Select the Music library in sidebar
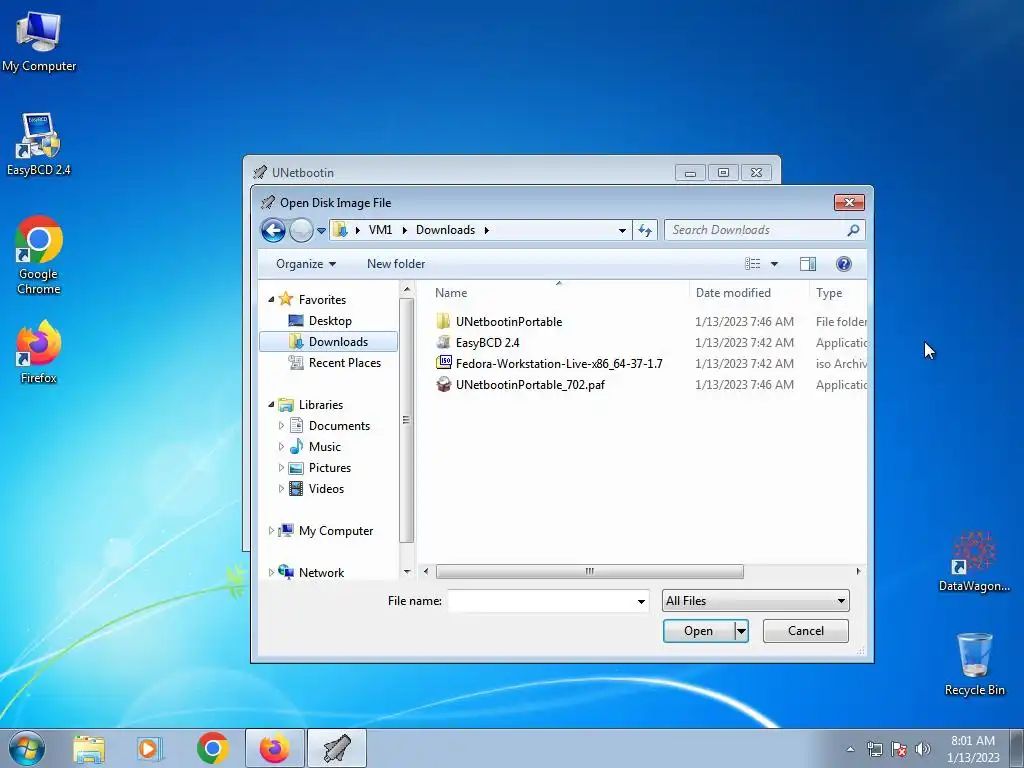1024x768 pixels. tap(325, 447)
